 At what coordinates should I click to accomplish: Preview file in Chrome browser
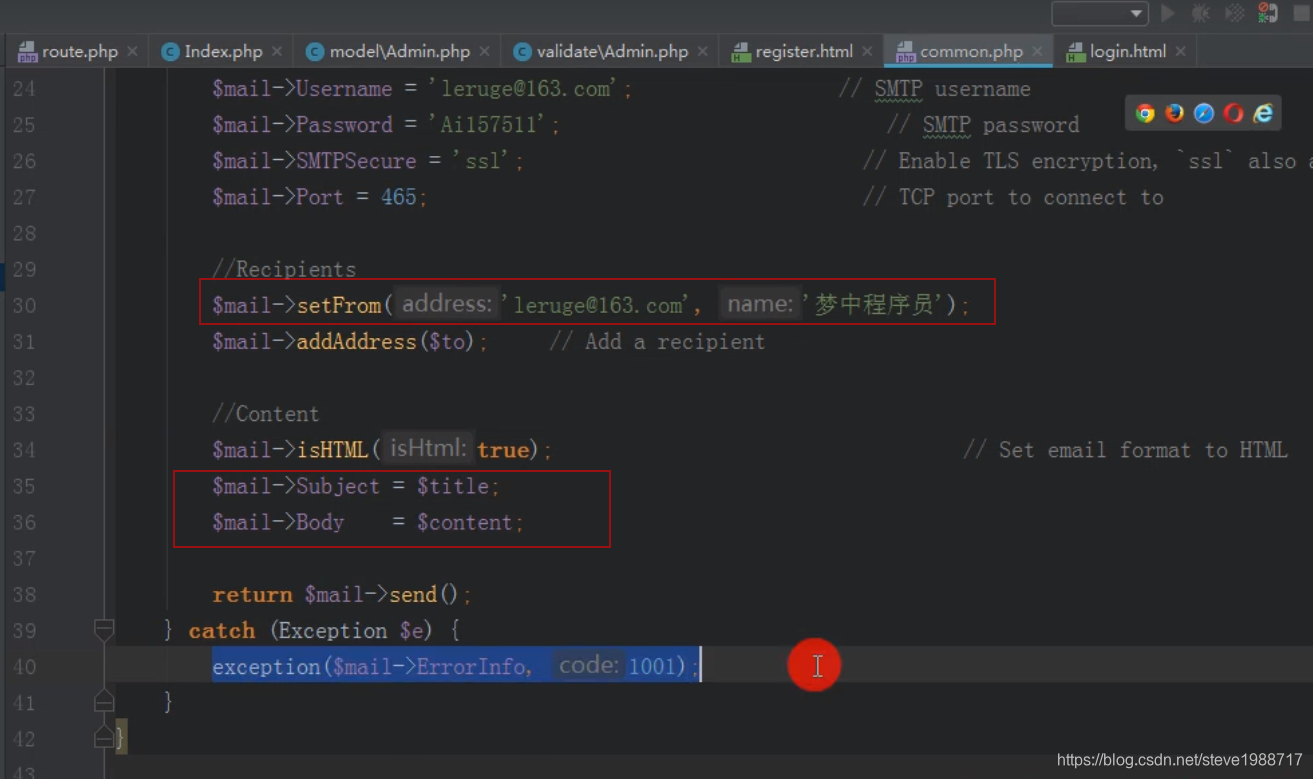click(1145, 113)
